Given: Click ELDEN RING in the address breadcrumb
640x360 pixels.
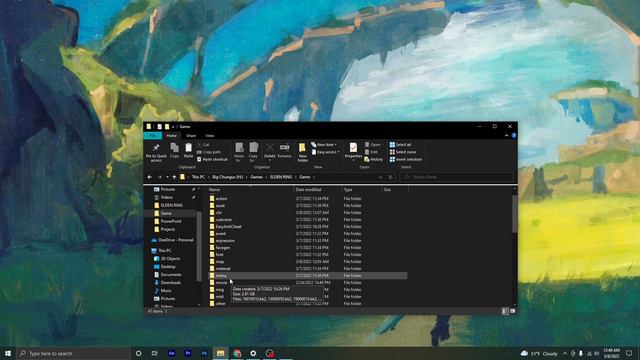Looking at the screenshot, I should (281, 177).
